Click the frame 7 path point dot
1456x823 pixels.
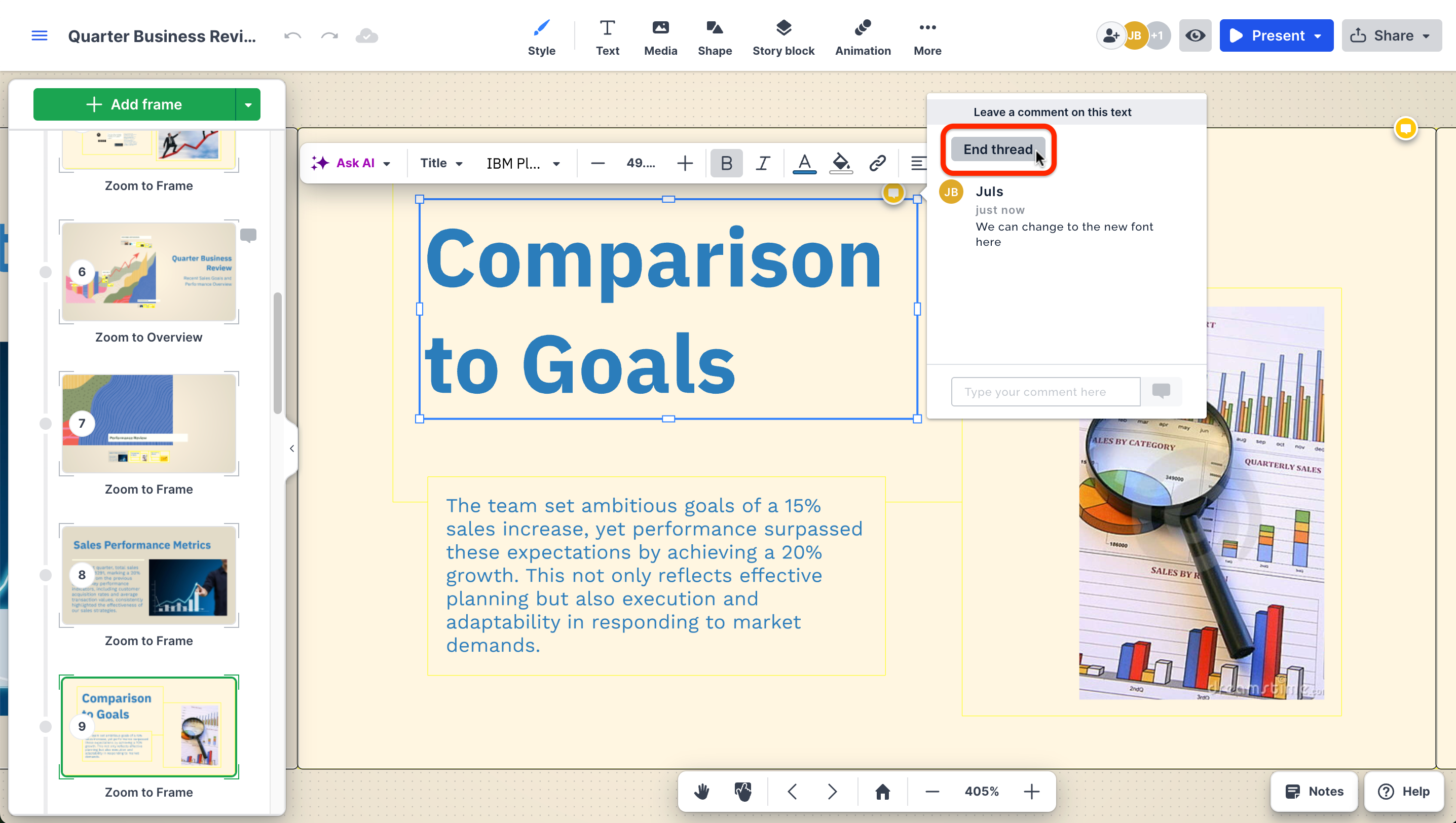click(46, 423)
